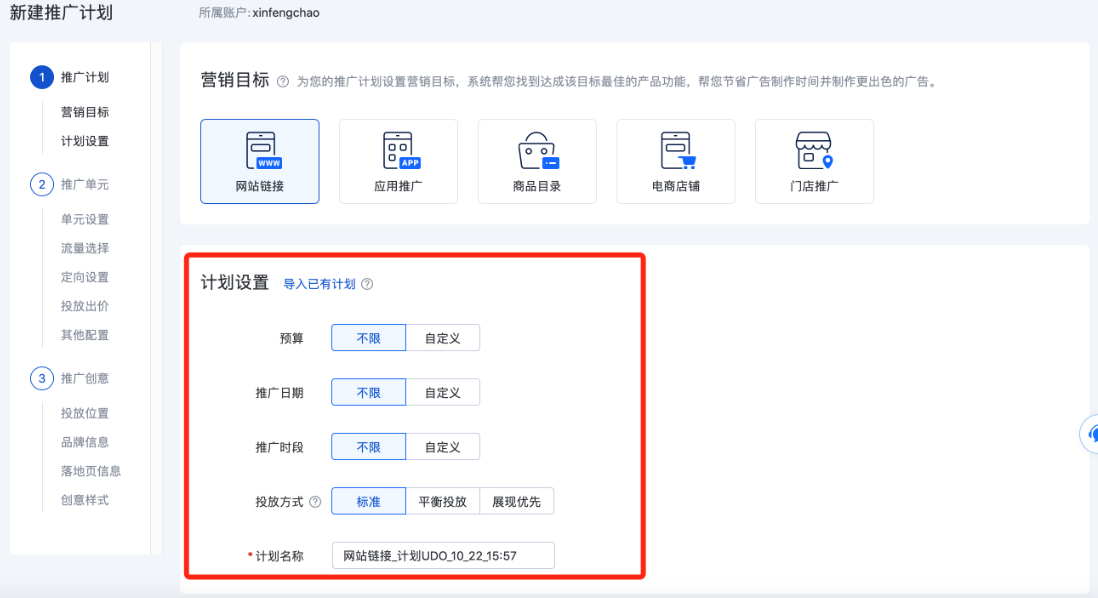This screenshot has width=1098, height=598.
Task: Set 推广时段 to 自定义
Action: [443, 447]
